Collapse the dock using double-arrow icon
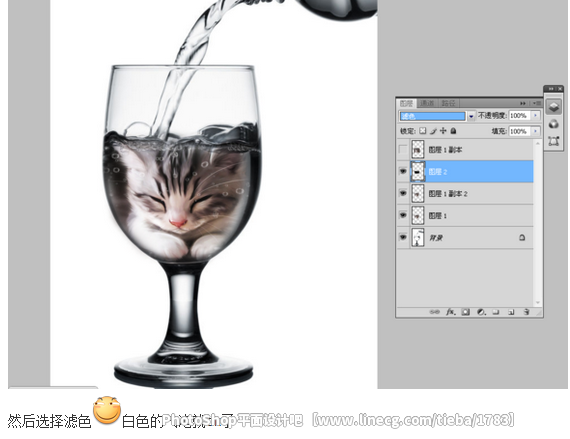This screenshot has width=570, height=439. (551, 88)
